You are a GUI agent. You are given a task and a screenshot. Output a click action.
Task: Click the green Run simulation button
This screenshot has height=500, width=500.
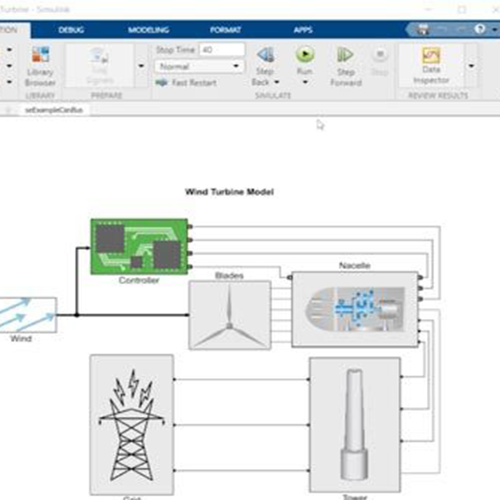(x=305, y=55)
